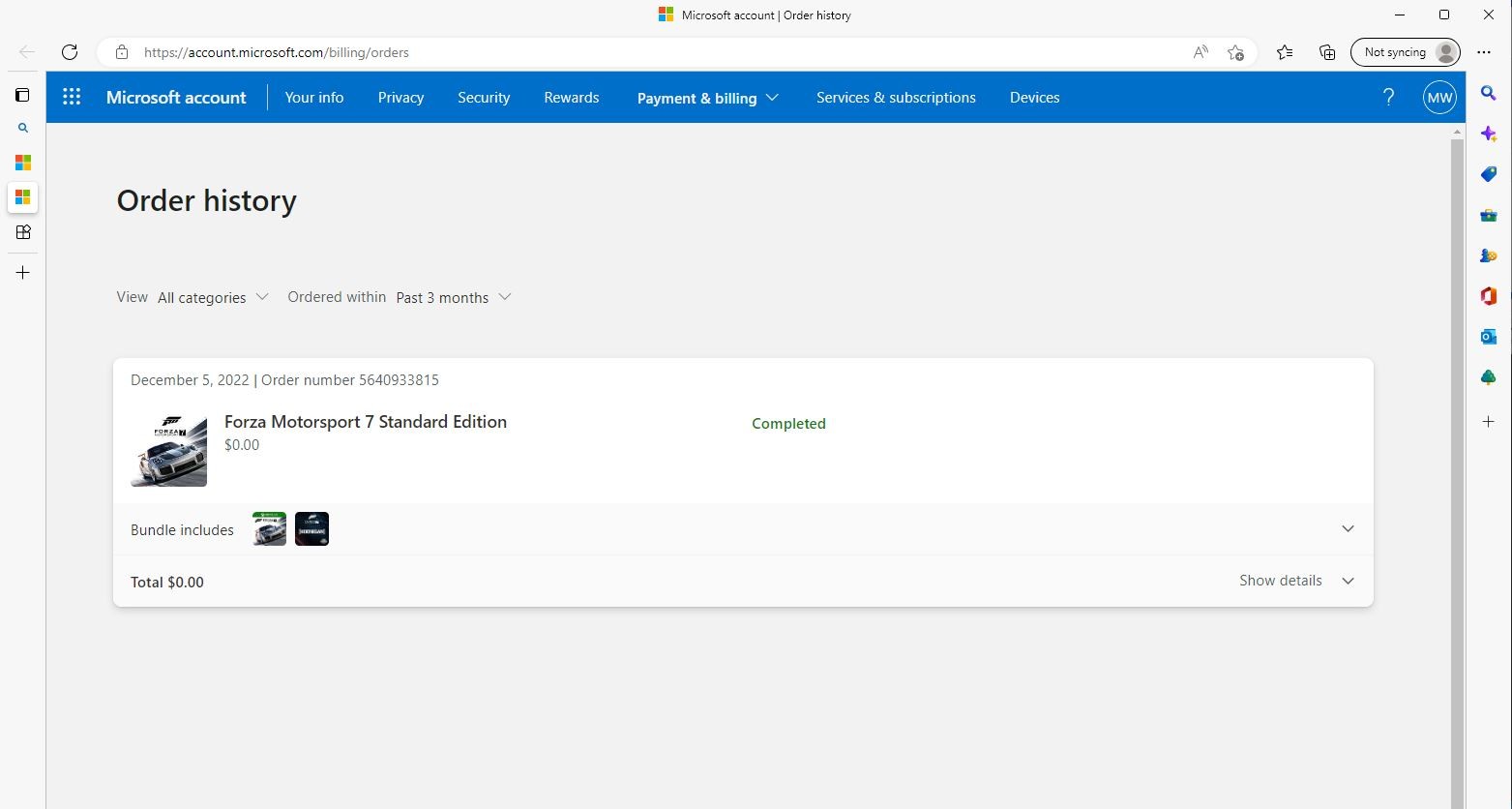Add this page to favorites

point(1235,52)
